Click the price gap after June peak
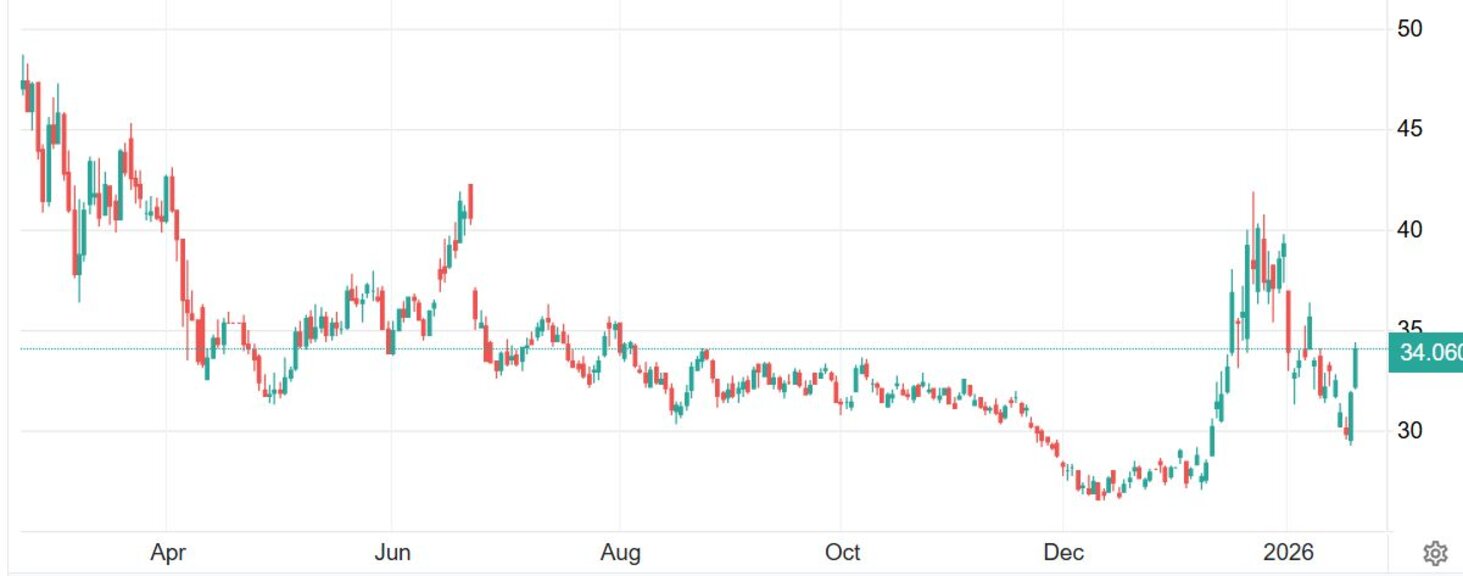 (x=472, y=255)
